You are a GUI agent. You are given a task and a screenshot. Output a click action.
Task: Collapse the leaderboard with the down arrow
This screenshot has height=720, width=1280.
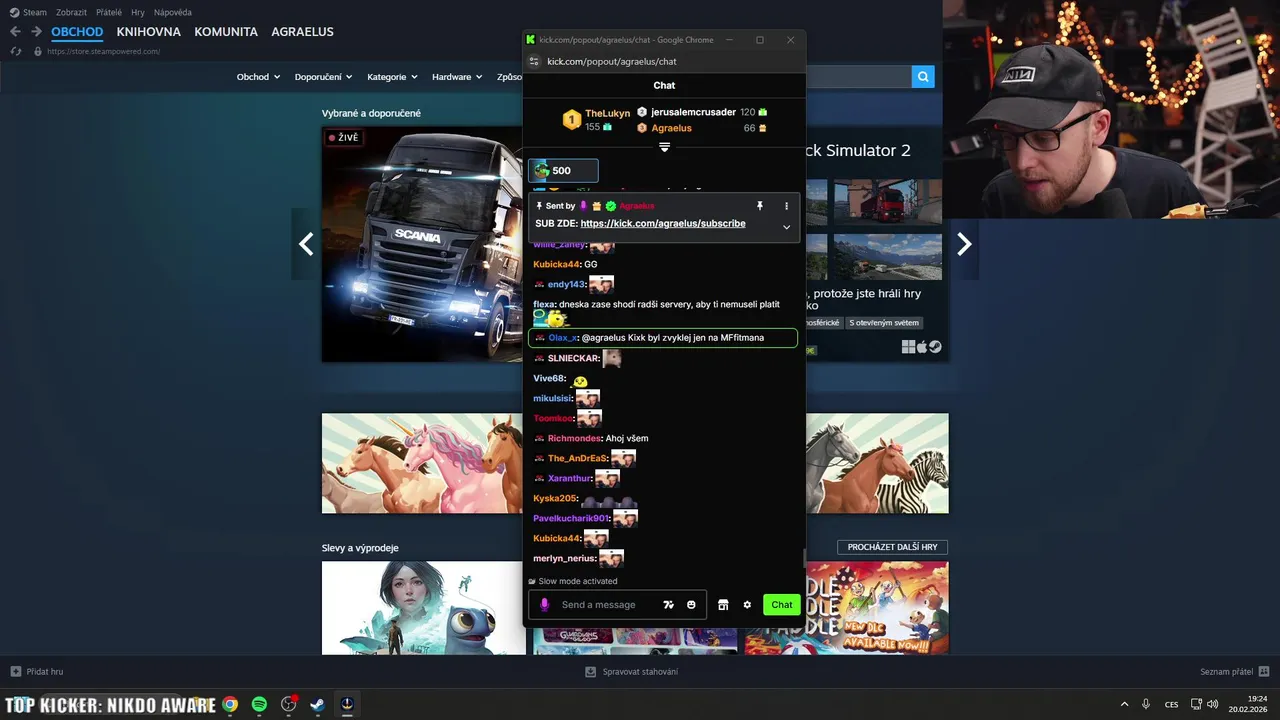[664, 147]
